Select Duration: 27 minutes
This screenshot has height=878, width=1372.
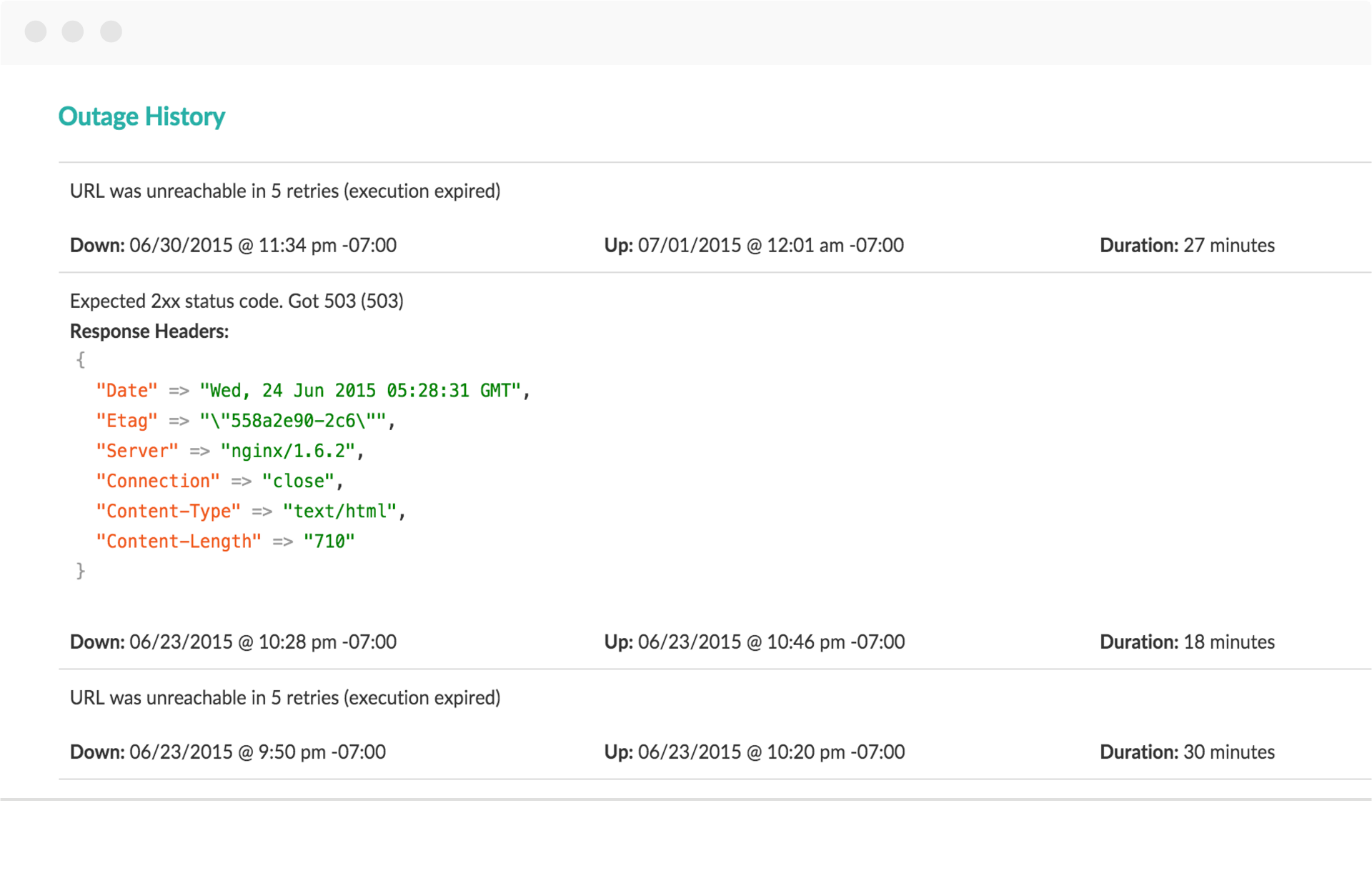pos(1187,246)
